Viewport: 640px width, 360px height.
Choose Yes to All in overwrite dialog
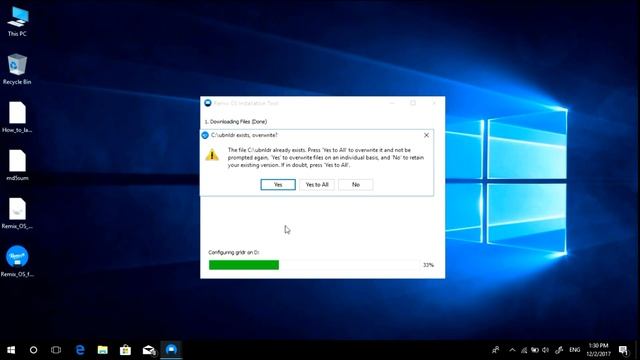point(317,184)
